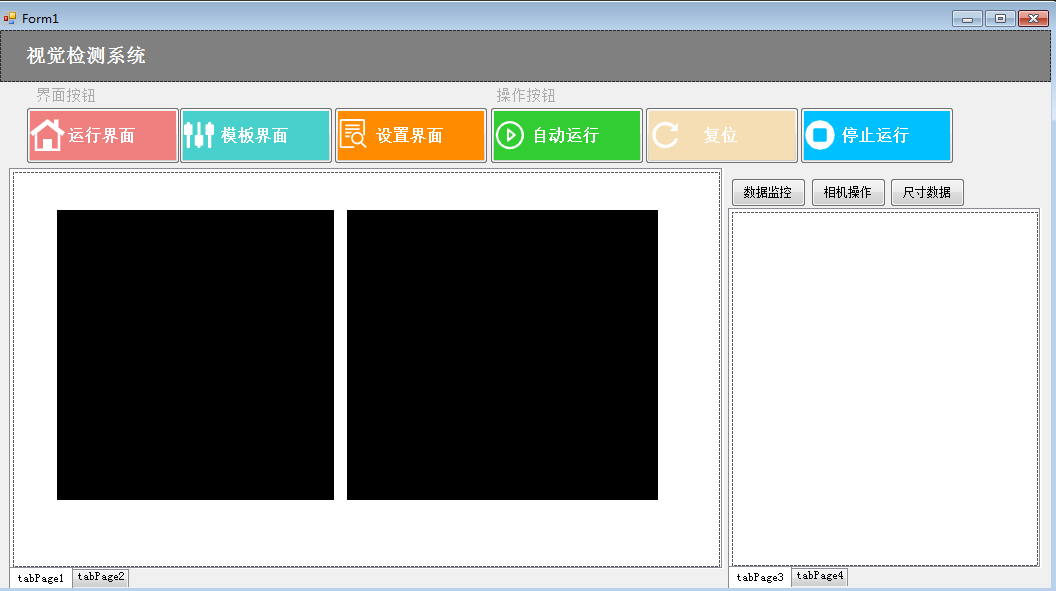The width and height of the screenshot is (1056, 591).
Task: Open the 运行界面 text label
Action: [x=102, y=135]
